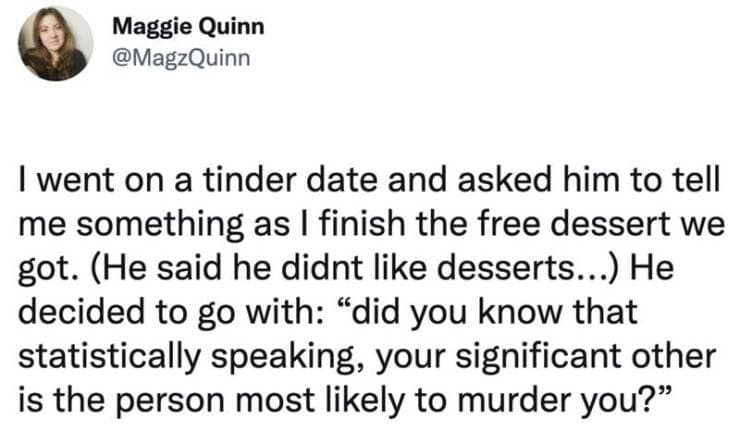
Task: Click Maggie Quinn's profile avatar
Action: (55, 42)
